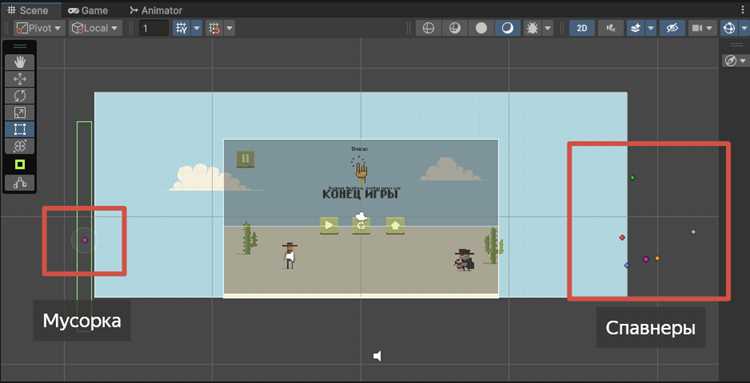Toggle grid visibility button
750x383 pixels.
182,28
